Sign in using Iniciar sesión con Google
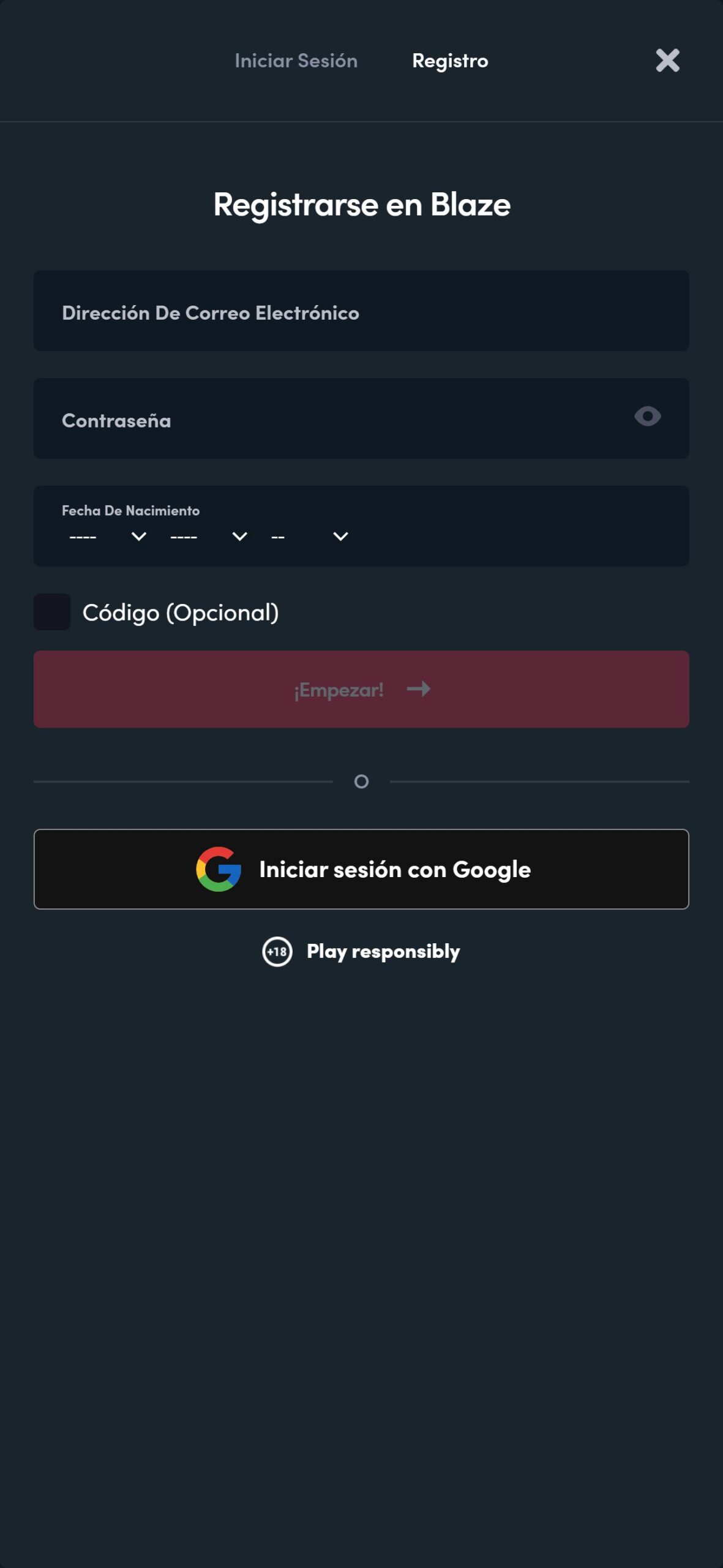Image resolution: width=723 pixels, height=1568 pixels. (x=361, y=869)
